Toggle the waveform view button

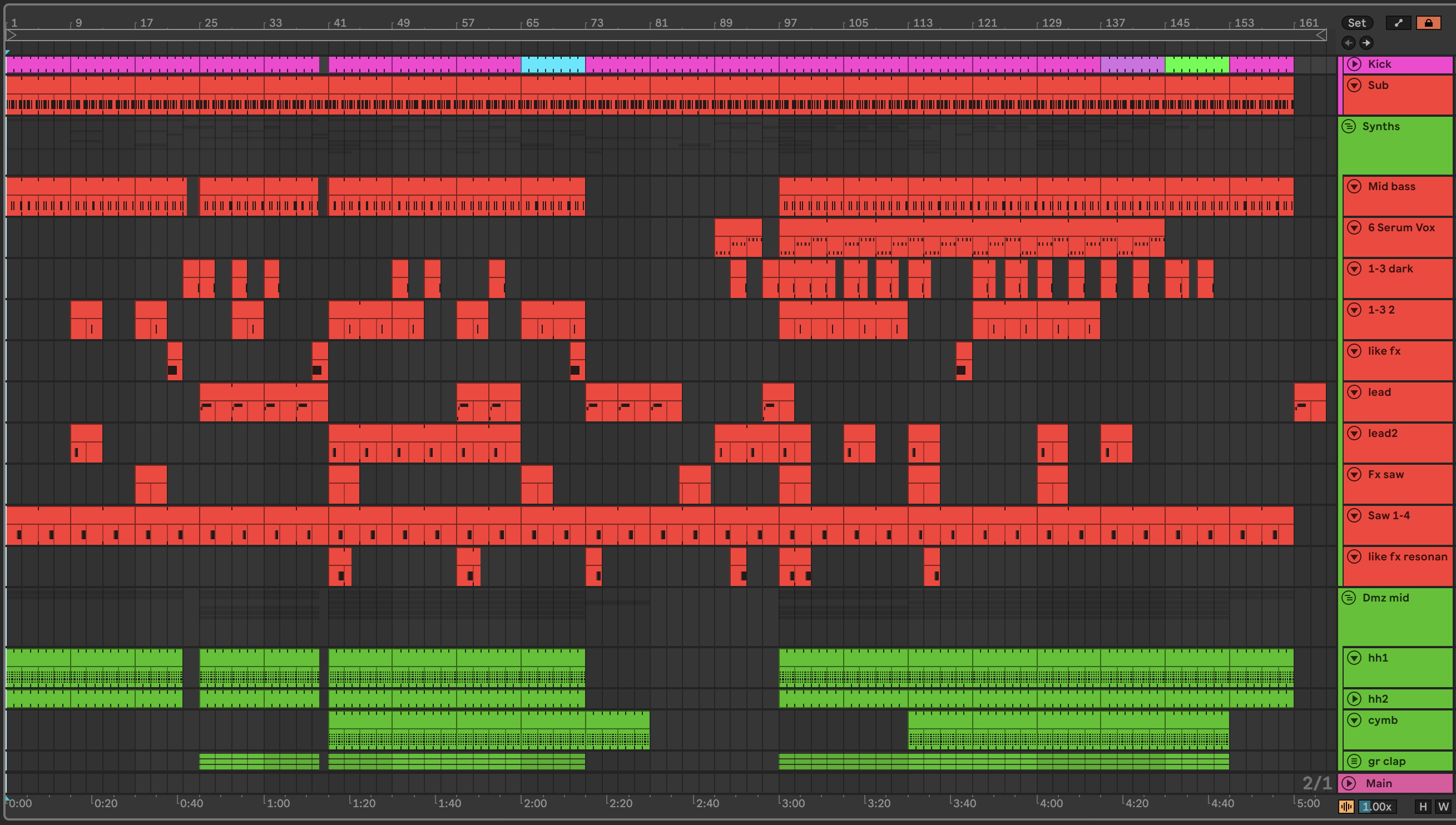coord(1346,806)
